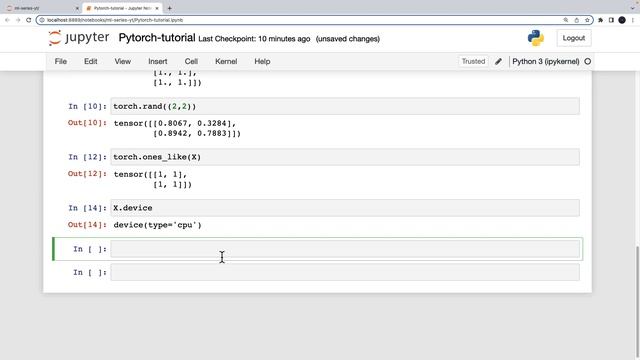Open the browser extensions puzzle icon
640x360 pixels.
(600, 20)
